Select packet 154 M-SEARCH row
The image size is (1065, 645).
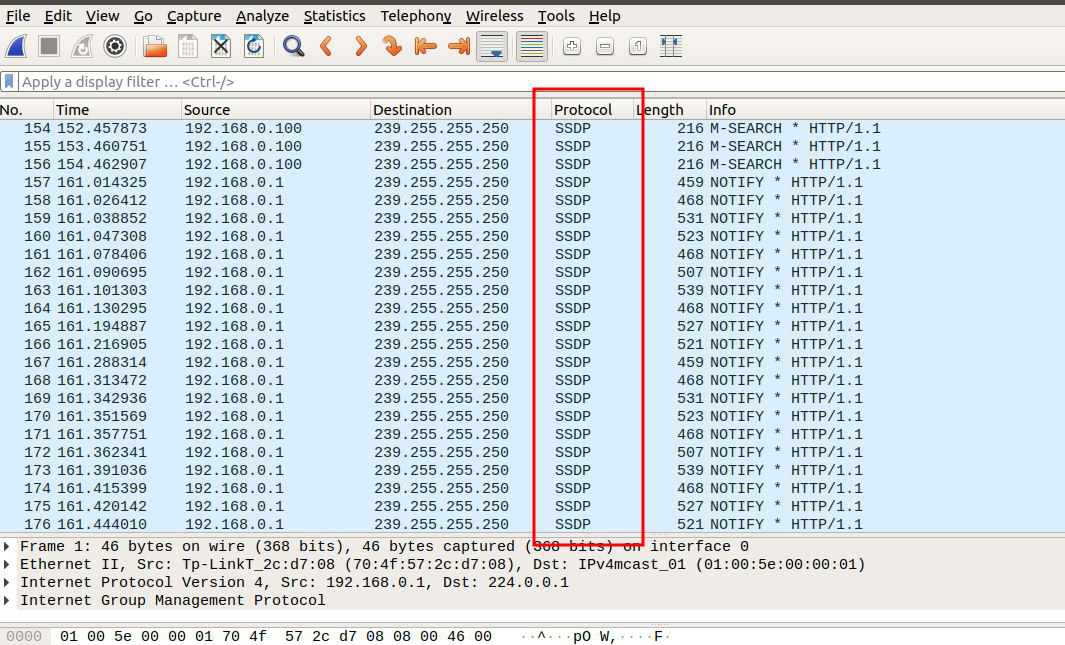(532, 128)
